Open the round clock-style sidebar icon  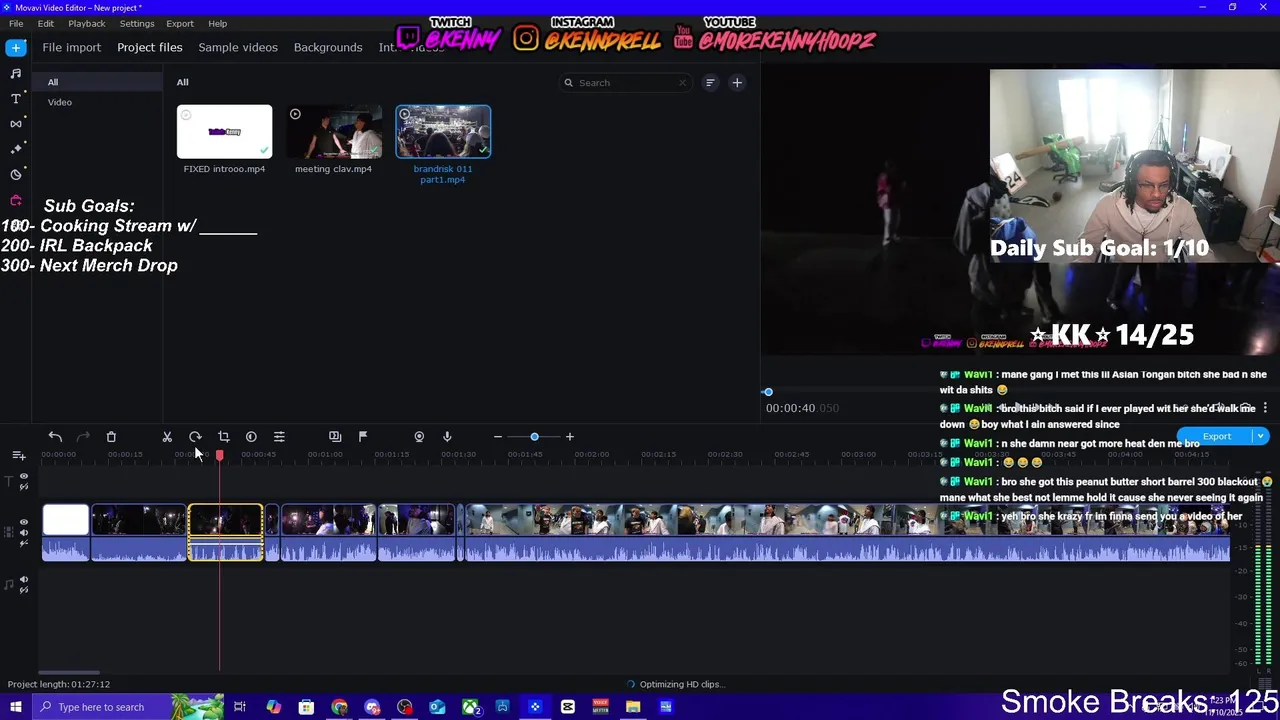[16, 174]
